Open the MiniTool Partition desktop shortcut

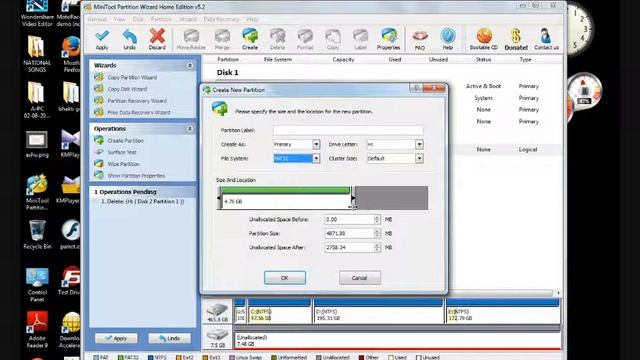[x=37, y=192]
